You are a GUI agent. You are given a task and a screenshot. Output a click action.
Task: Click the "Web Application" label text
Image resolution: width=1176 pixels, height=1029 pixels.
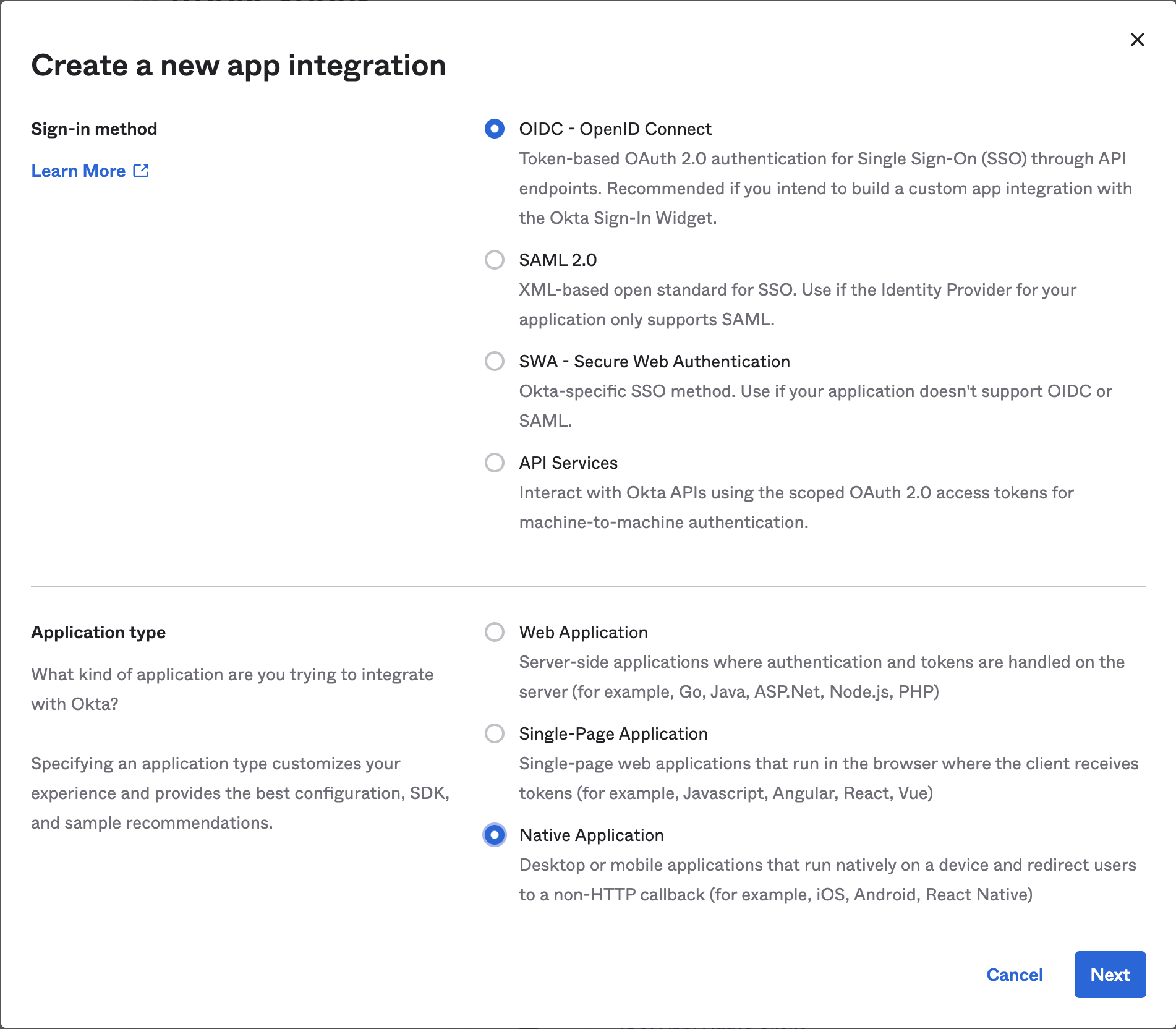coord(583,632)
